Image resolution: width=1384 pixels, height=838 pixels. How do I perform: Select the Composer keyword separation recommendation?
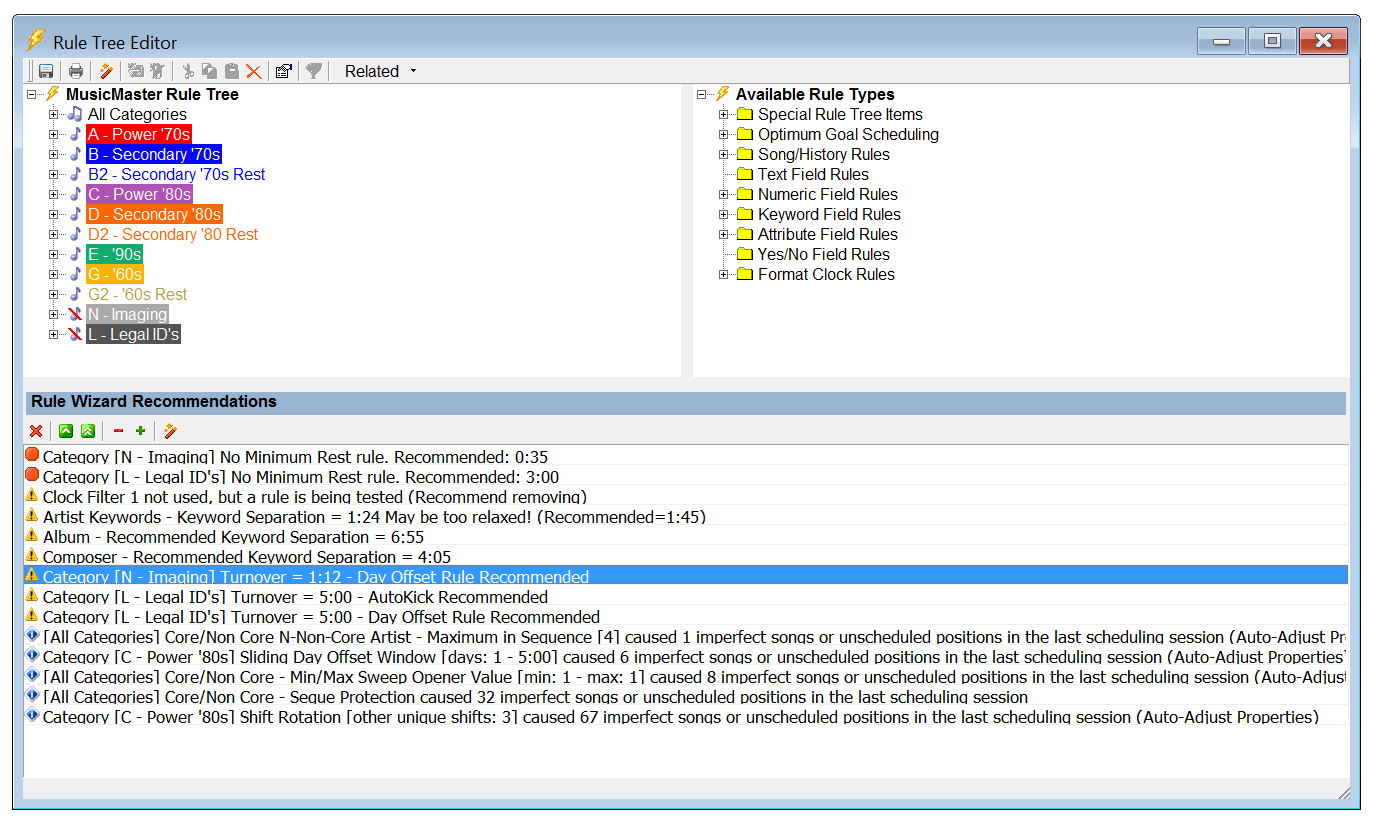coord(247,557)
